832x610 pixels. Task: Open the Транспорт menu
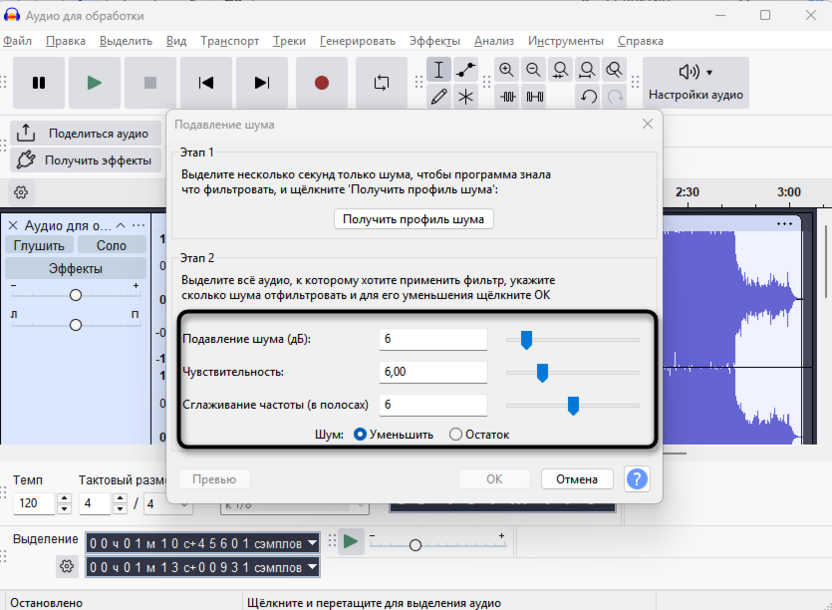click(x=230, y=41)
